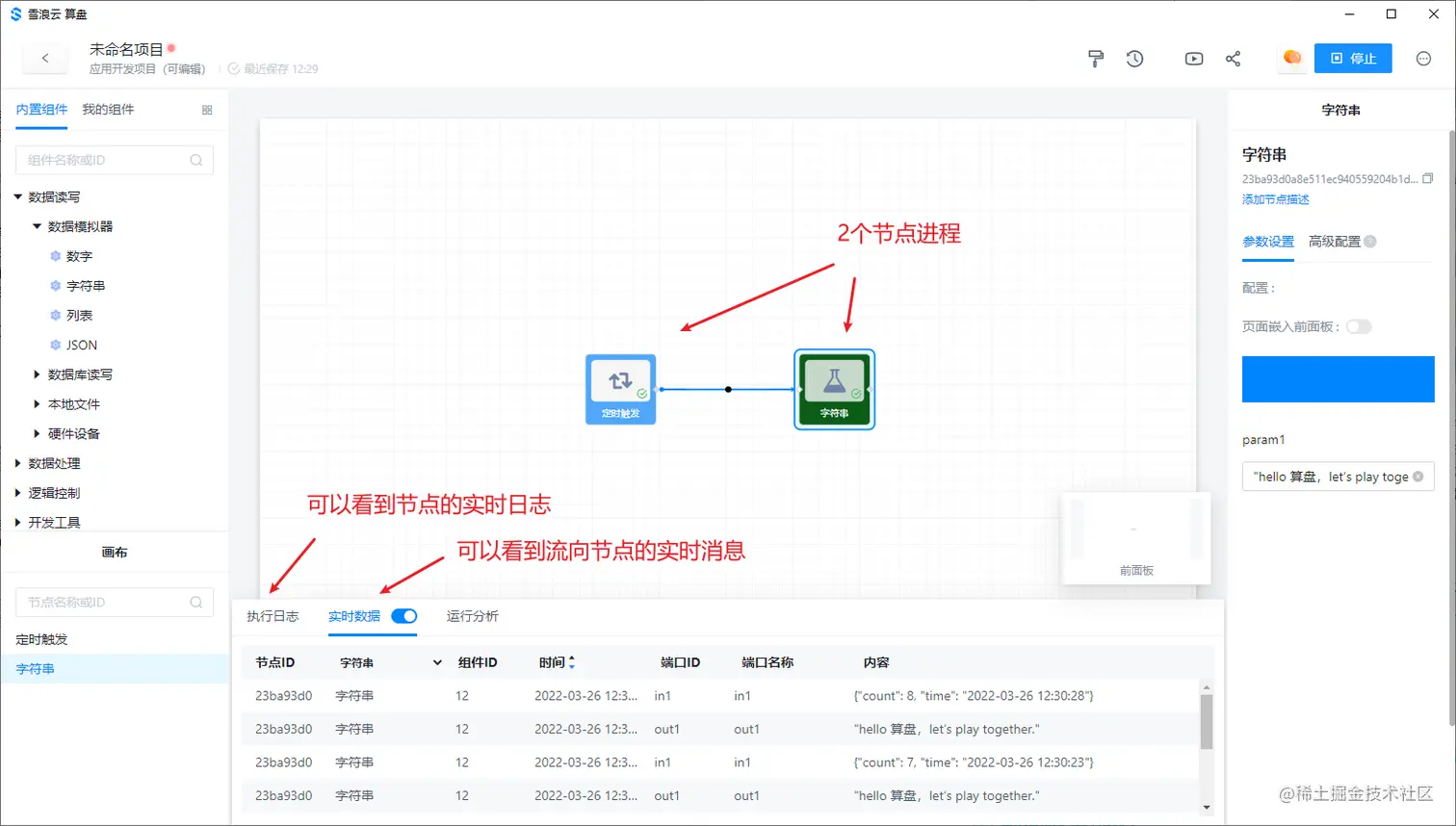1456x826 pixels.
Task: Click row with count 8 content
Action: [720, 696]
